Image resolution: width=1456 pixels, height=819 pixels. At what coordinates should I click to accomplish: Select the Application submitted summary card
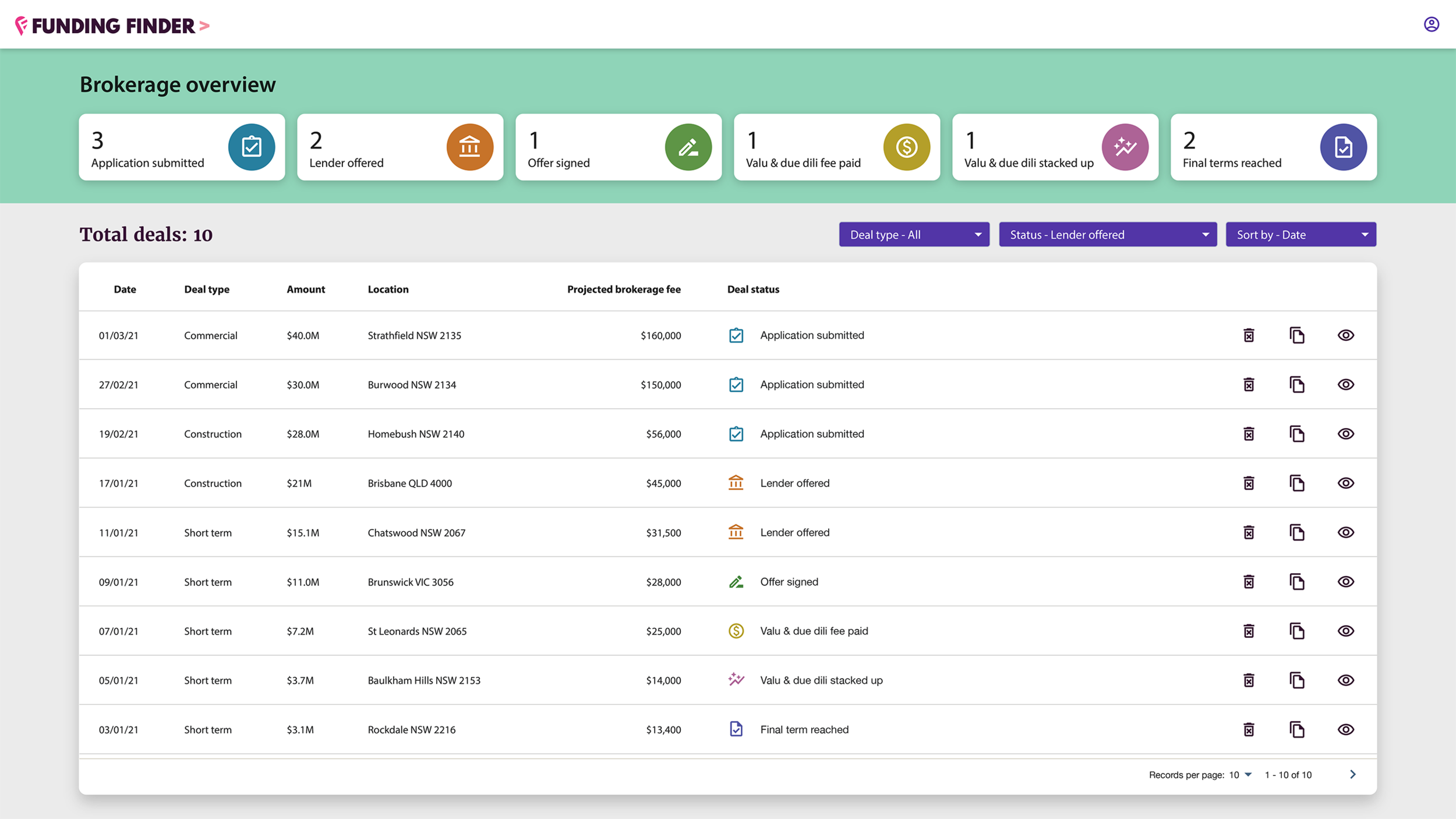pyautogui.click(x=182, y=147)
